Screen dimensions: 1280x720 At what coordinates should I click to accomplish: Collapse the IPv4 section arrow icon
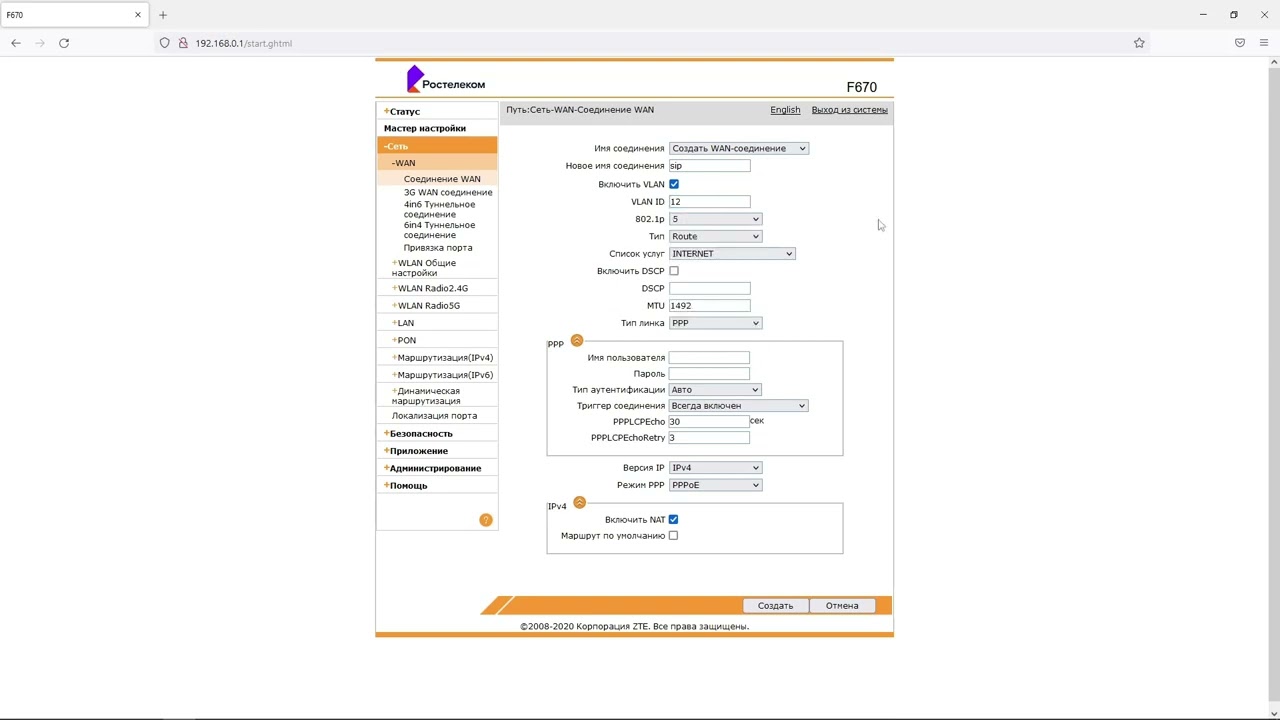(x=579, y=503)
